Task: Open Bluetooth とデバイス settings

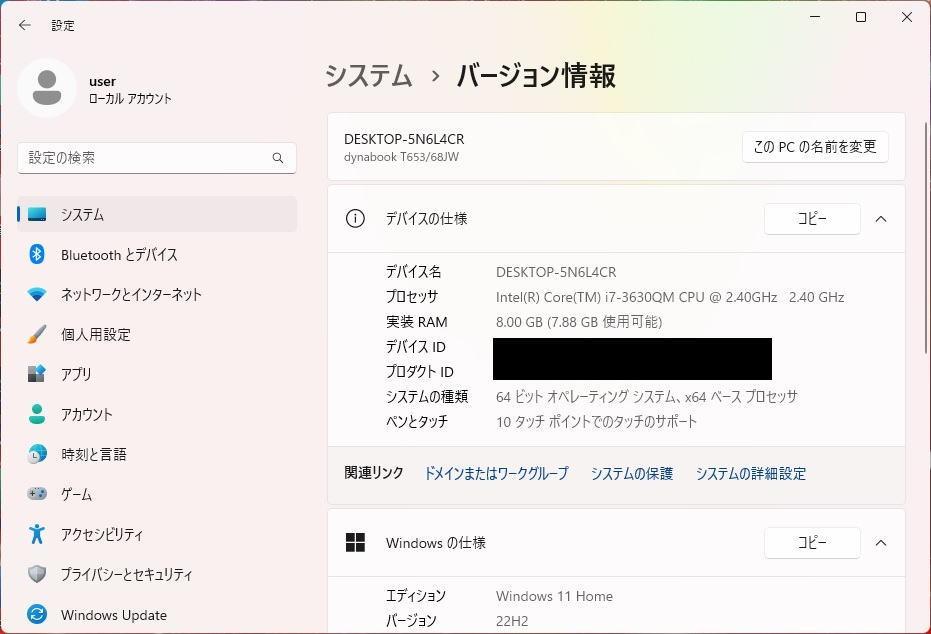Action: pyautogui.click(x=157, y=255)
